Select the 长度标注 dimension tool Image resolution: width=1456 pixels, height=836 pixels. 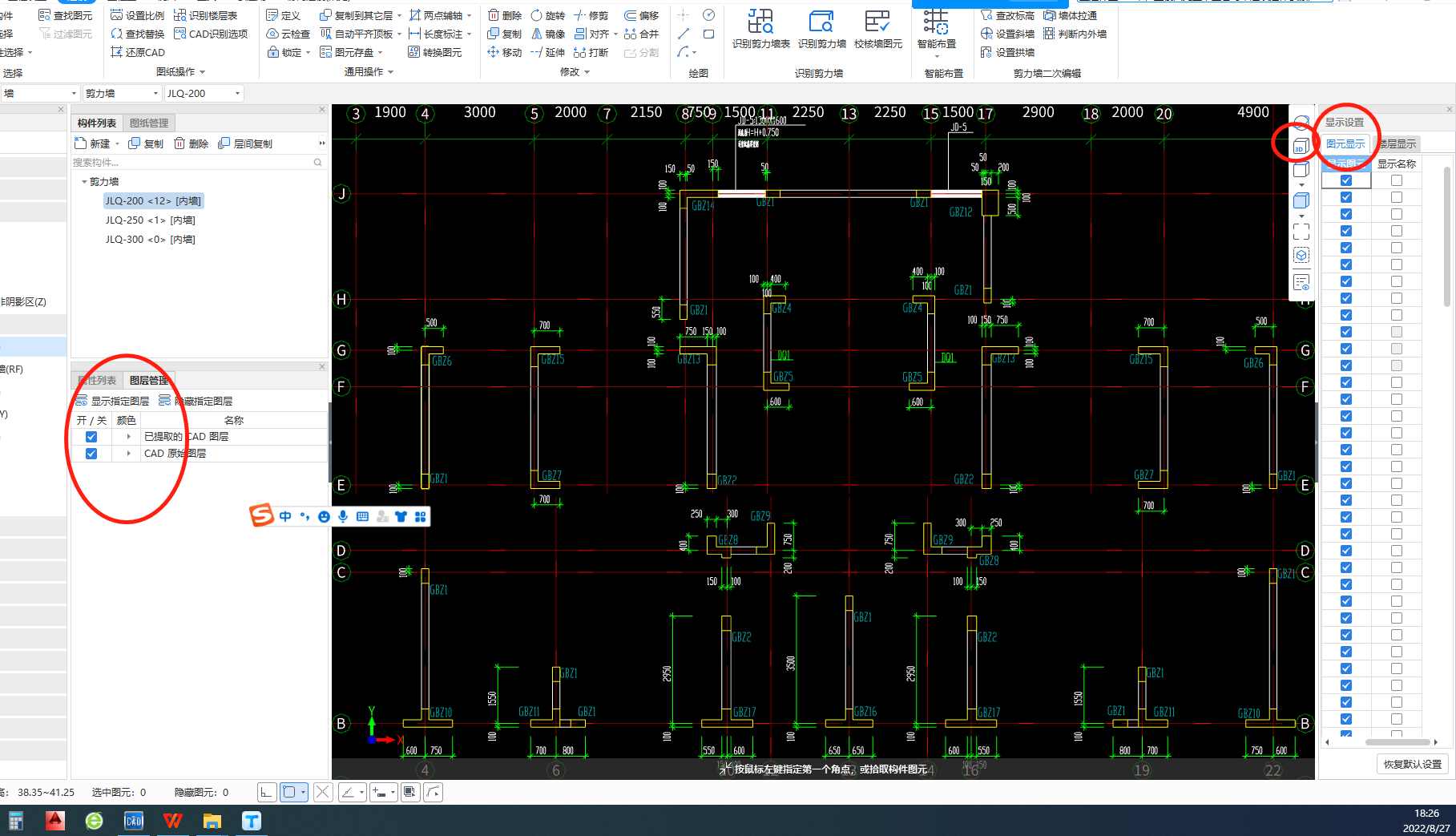tap(435, 34)
